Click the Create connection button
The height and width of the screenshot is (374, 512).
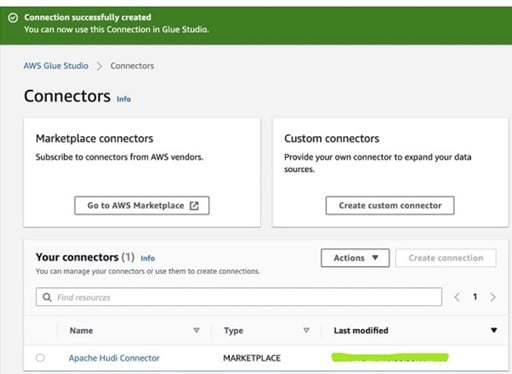[446, 258]
